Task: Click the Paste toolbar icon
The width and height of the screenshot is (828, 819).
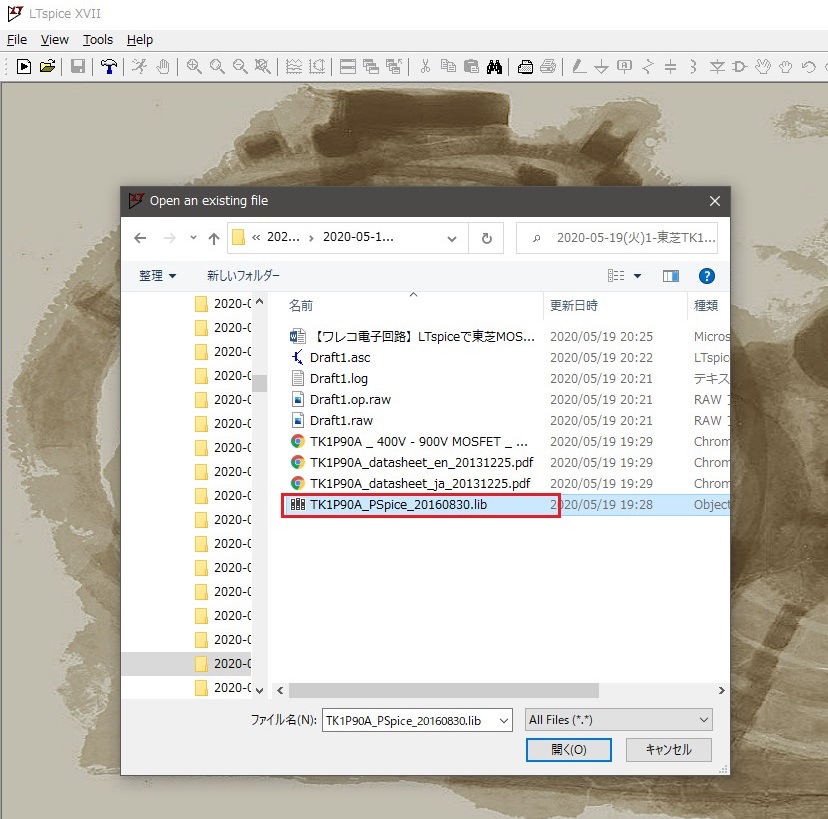Action: [471, 67]
